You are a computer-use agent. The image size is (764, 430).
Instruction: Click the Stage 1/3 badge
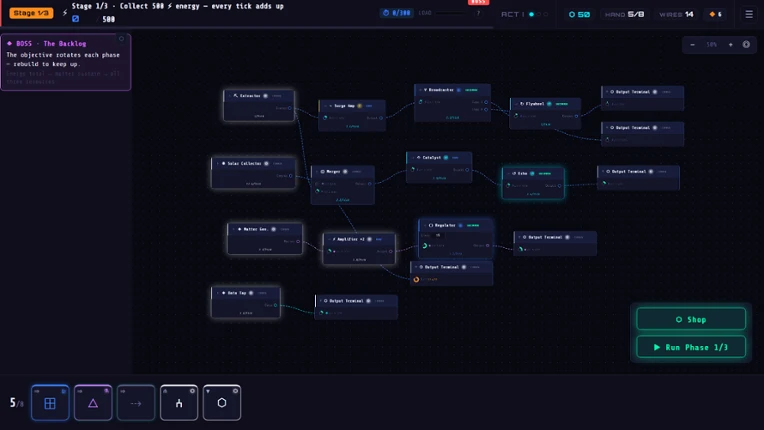[x=31, y=13]
